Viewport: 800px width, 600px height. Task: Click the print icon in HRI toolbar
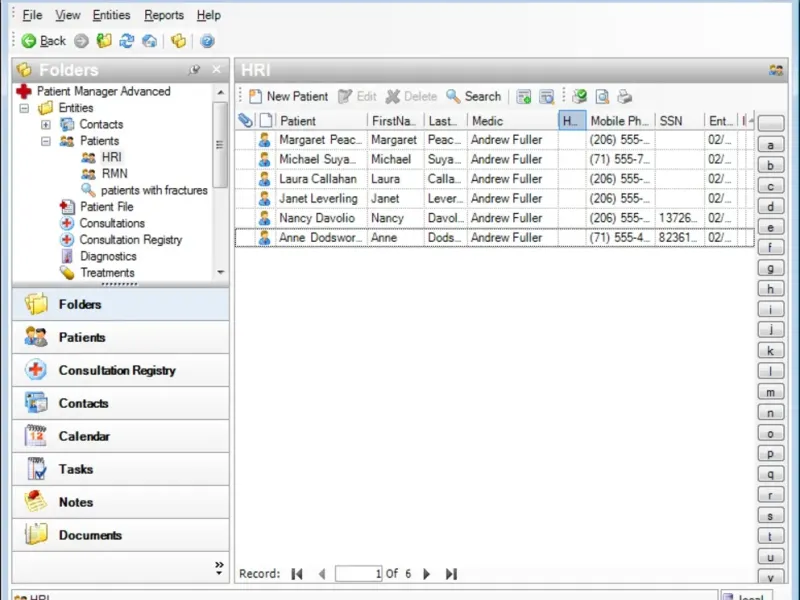(x=624, y=97)
